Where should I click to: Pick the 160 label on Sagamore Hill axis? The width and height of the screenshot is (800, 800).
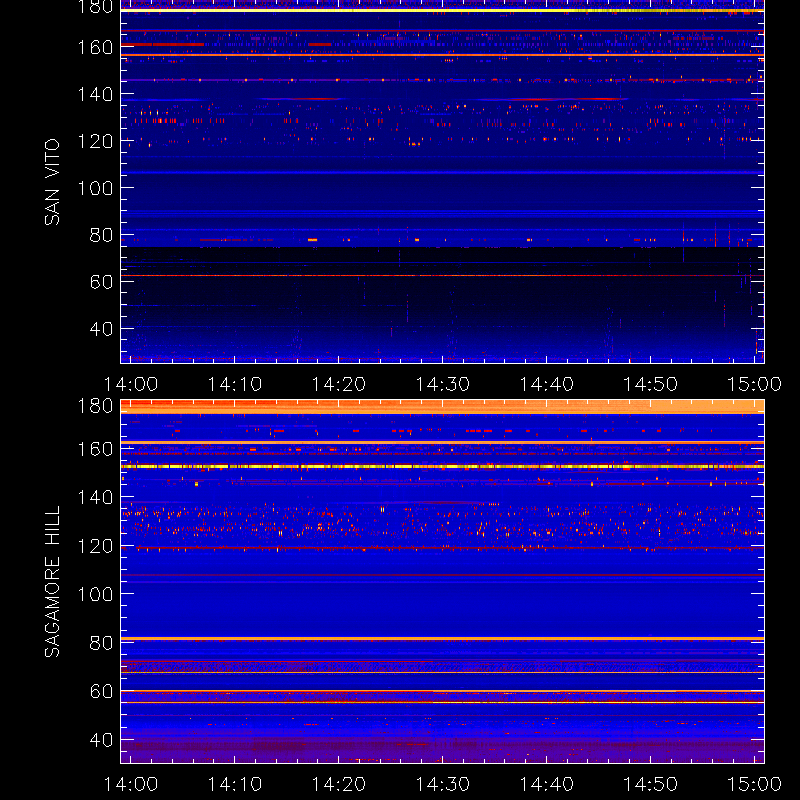pyautogui.click(x=95, y=449)
